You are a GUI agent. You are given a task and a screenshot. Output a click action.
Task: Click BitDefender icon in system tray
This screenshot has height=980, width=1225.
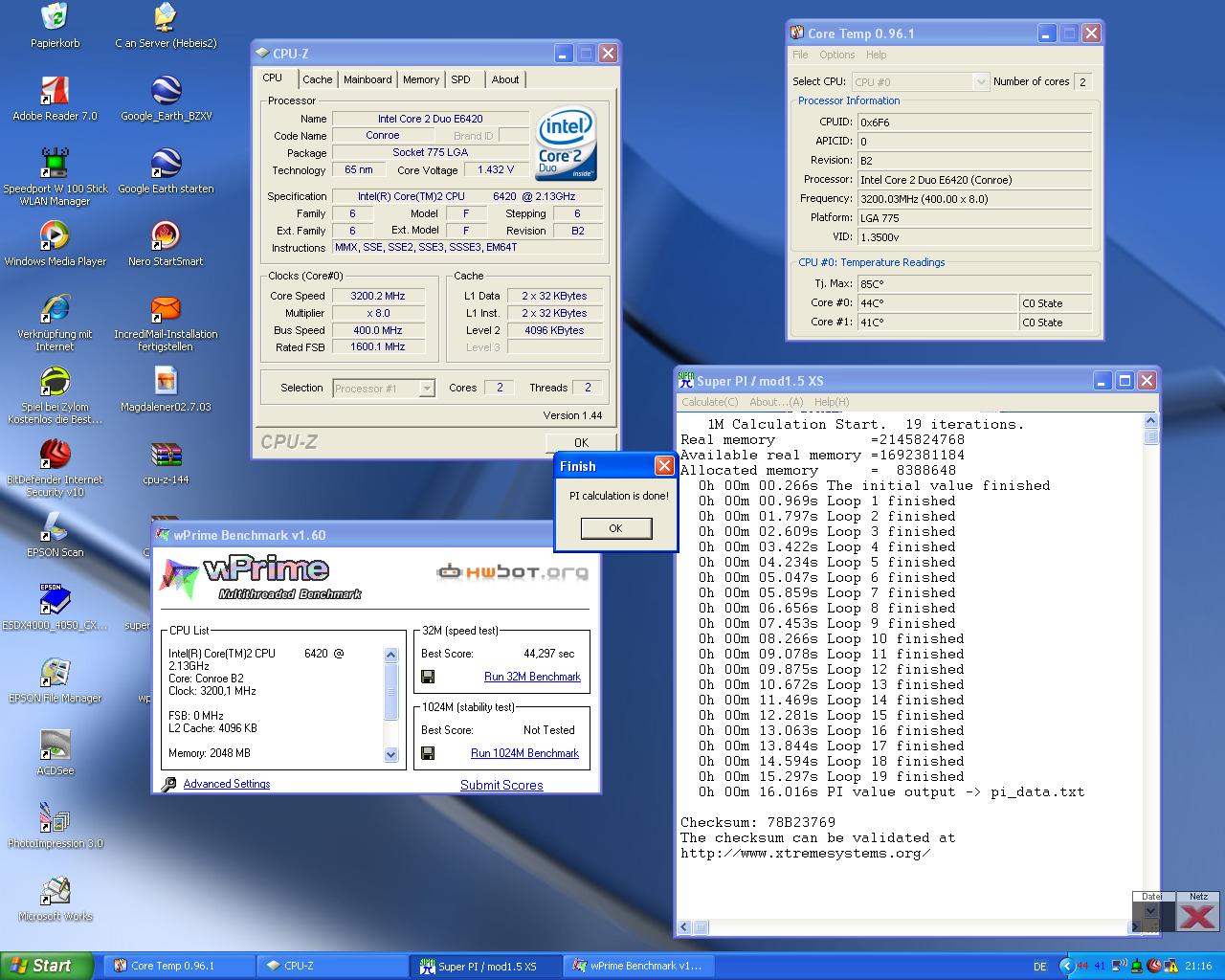(1154, 966)
